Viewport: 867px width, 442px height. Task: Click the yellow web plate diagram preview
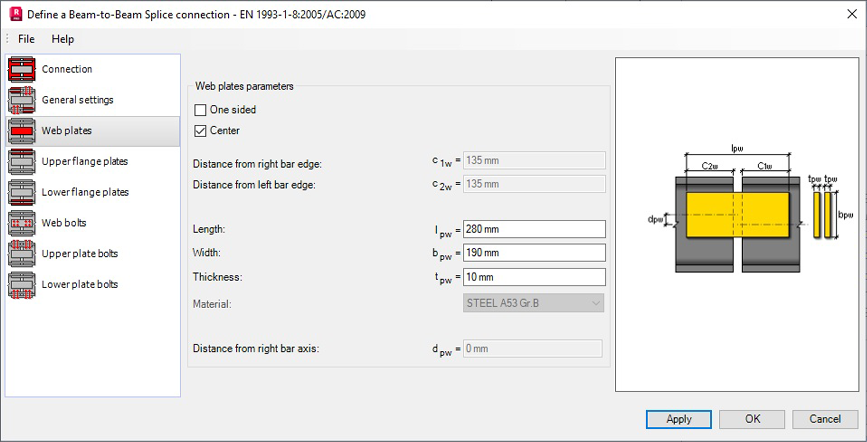(736, 217)
